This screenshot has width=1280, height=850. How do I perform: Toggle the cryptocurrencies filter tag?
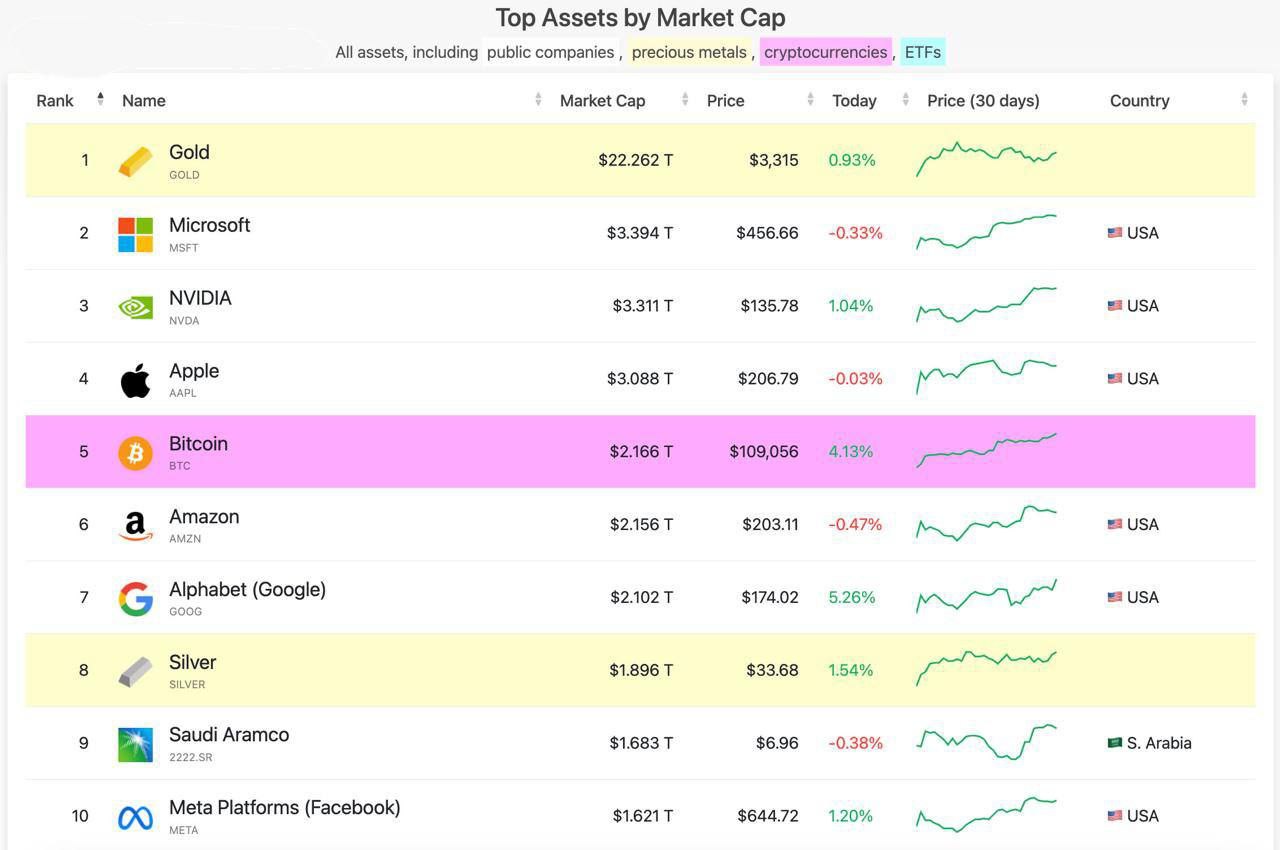pos(825,52)
